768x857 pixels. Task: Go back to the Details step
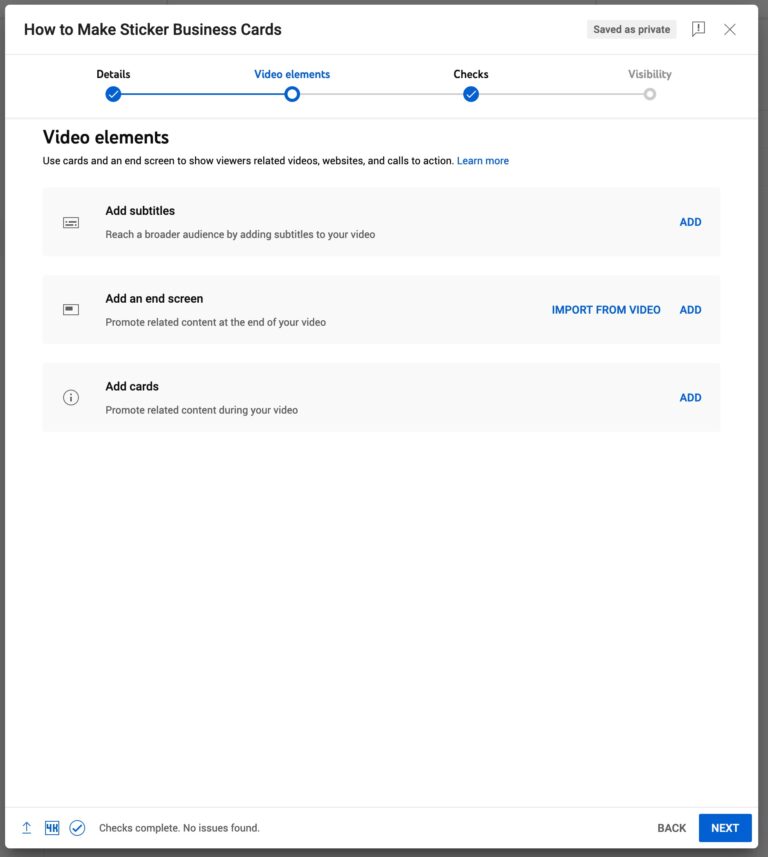pyautogui.click(x=113, y=74)
